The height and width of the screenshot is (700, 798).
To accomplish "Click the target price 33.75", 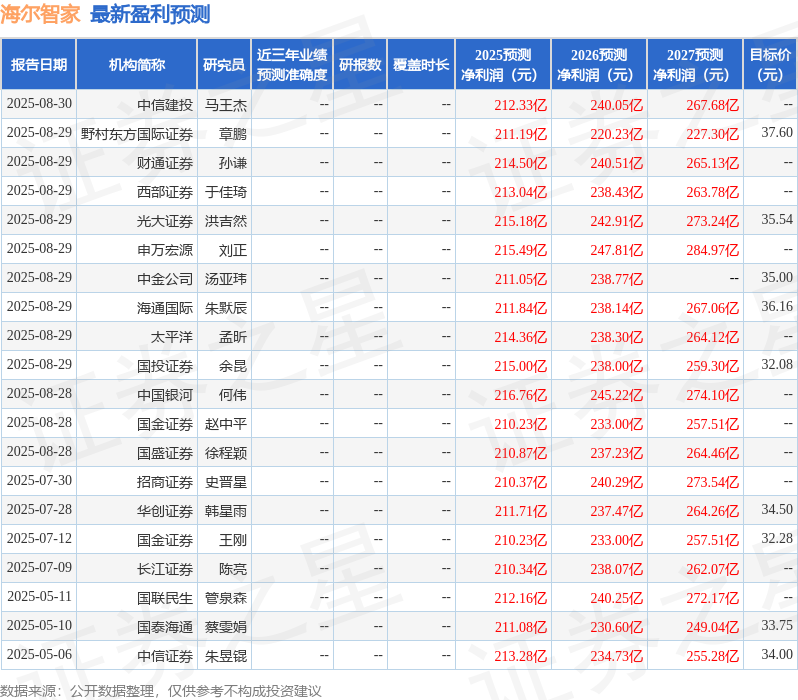I will click(x=777, y=626).
